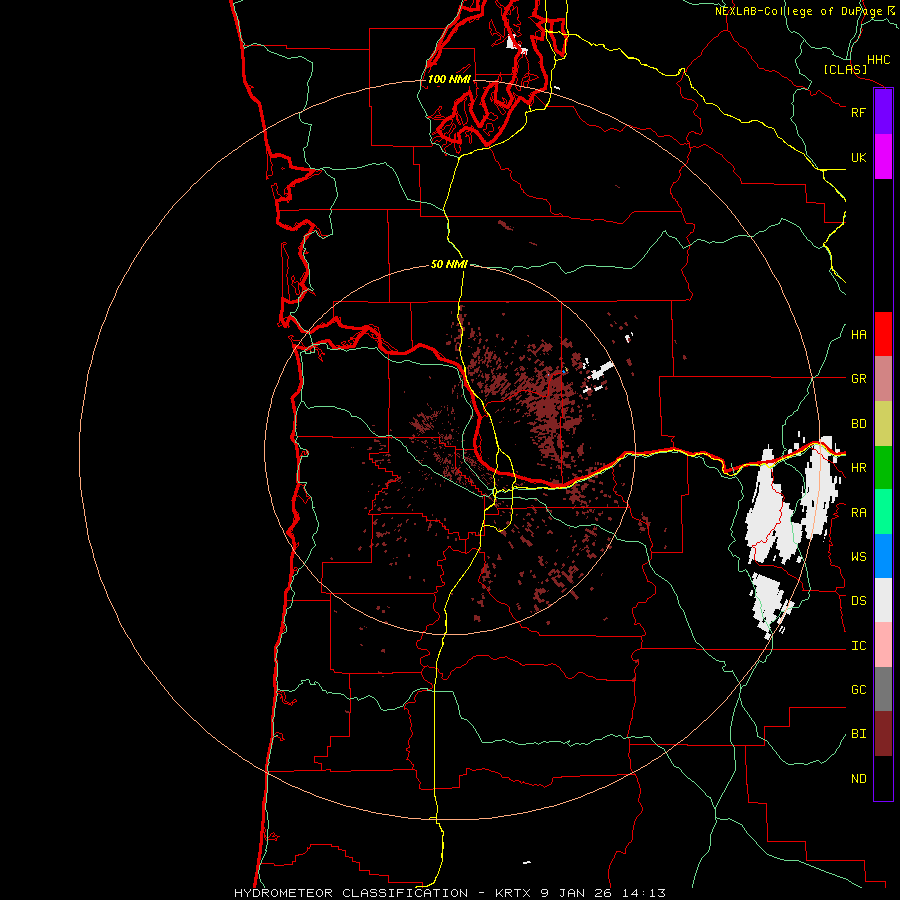
Task: Click the GC legend label
Action: click(858, 690)
